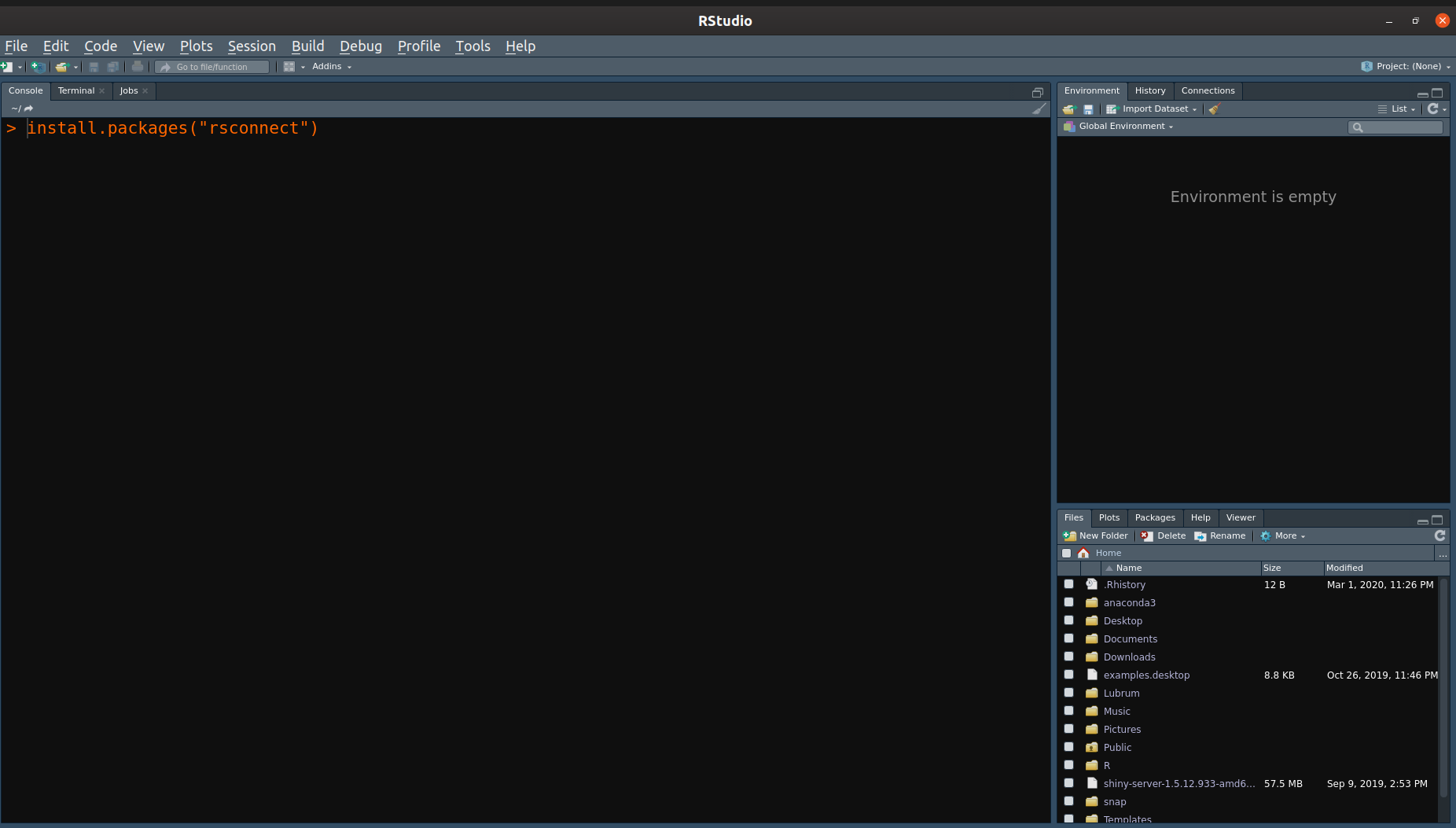The width and height of the screenshot is (1456, 828).
Task: Click the Create a Project icon
Action: 37,67
